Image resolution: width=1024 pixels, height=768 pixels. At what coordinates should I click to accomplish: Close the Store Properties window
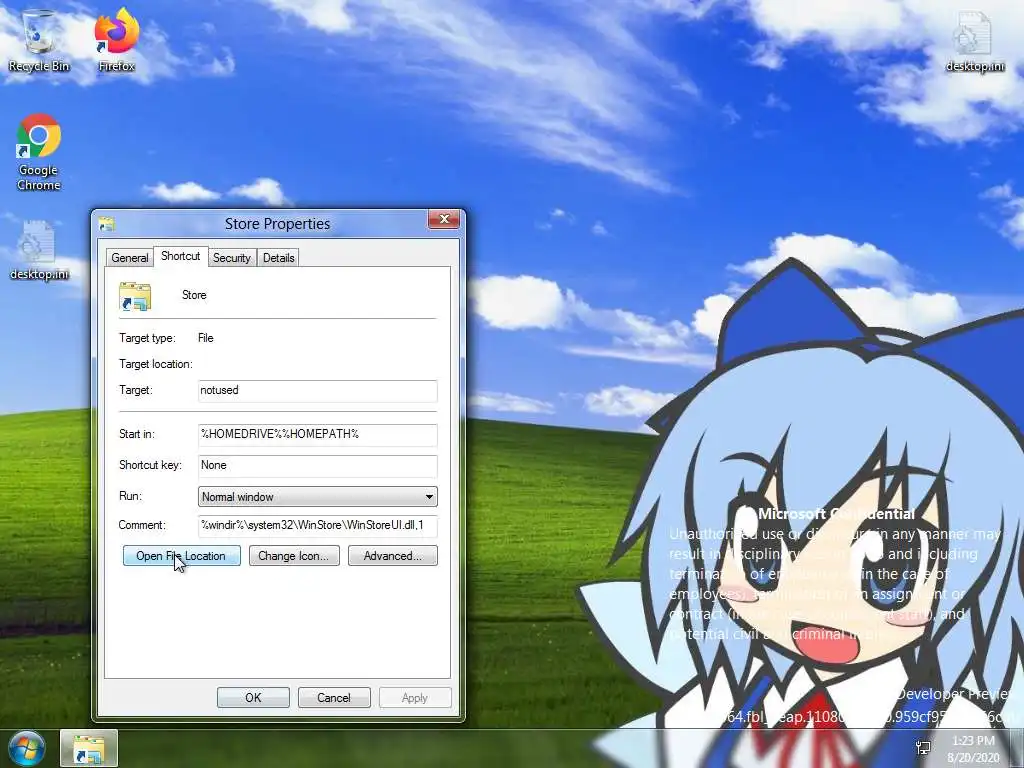pos(444,219)
